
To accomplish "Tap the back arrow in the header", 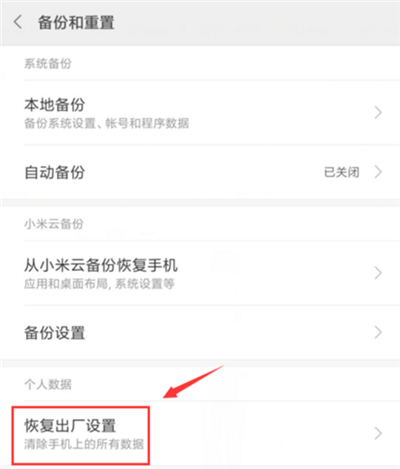I will (x=18, y=22).
